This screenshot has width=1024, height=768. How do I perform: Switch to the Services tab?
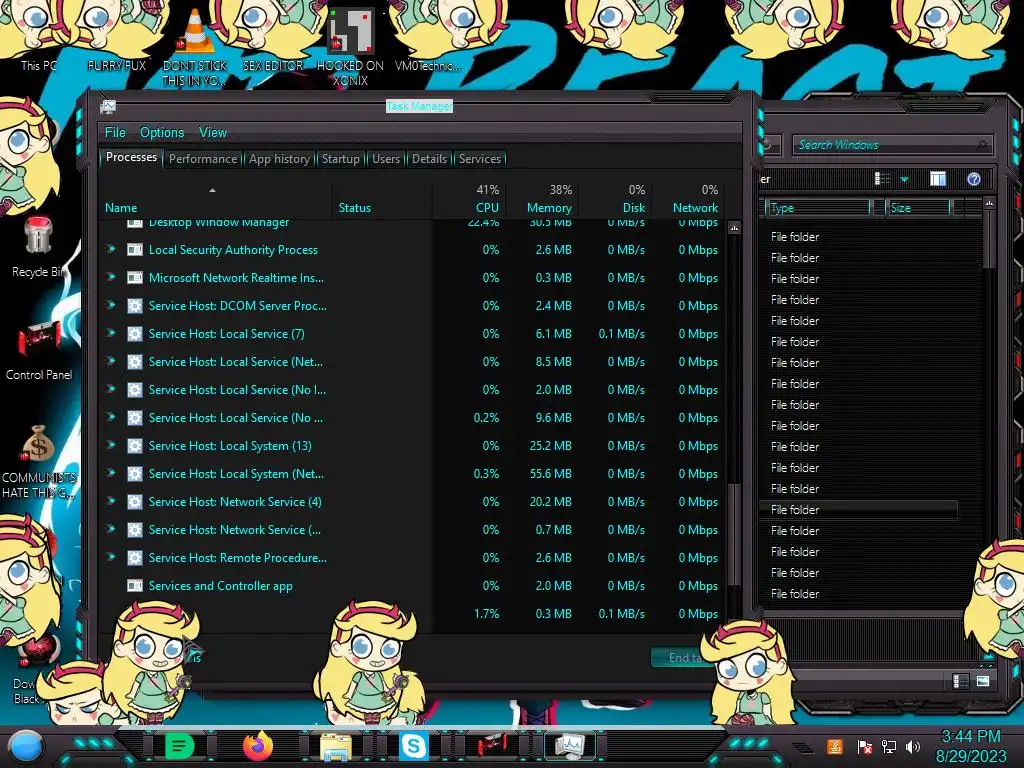coord(479,159)
